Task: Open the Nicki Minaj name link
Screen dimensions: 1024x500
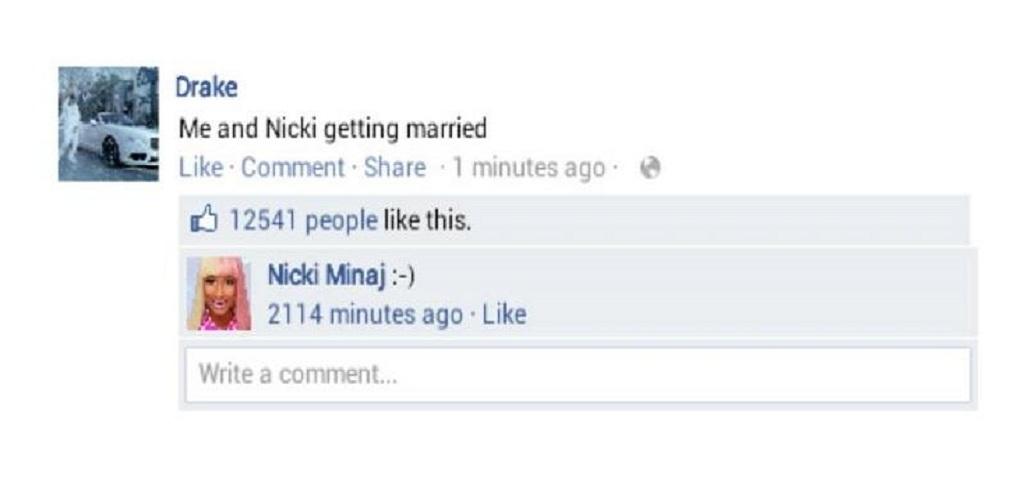Action: pos(326,275)
